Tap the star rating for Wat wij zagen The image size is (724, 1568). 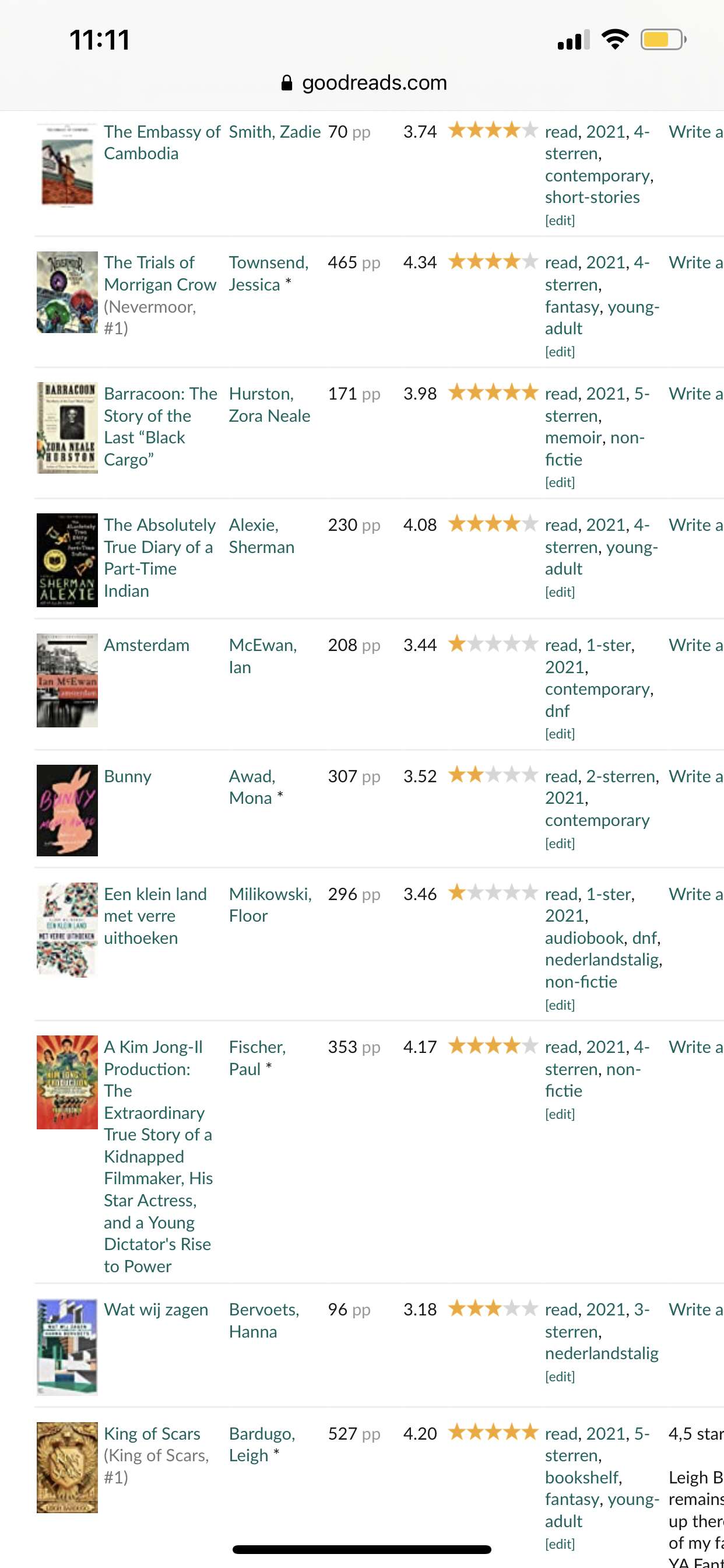coord(493,1308)
